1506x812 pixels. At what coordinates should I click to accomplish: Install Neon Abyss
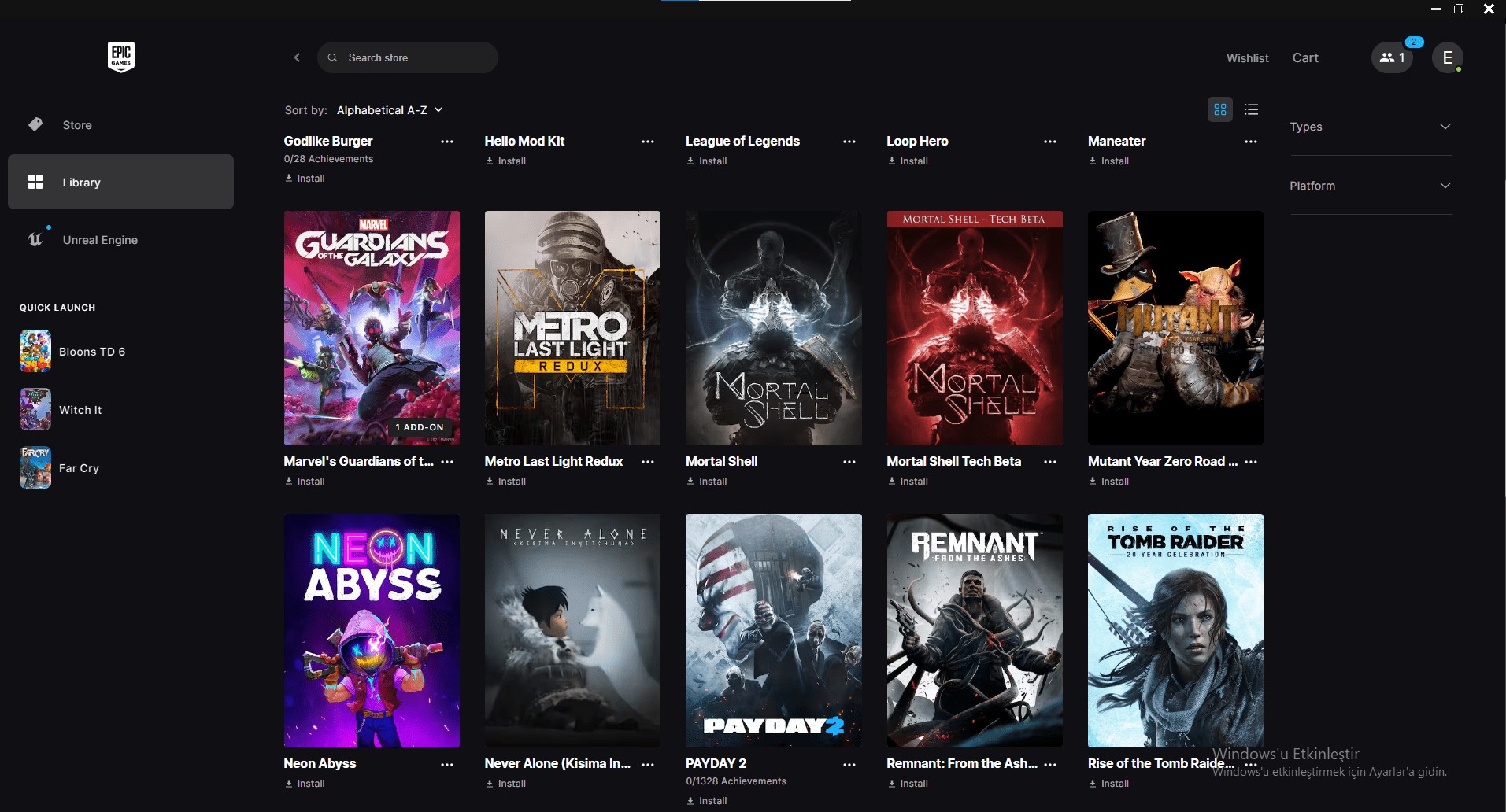[305, 784]
